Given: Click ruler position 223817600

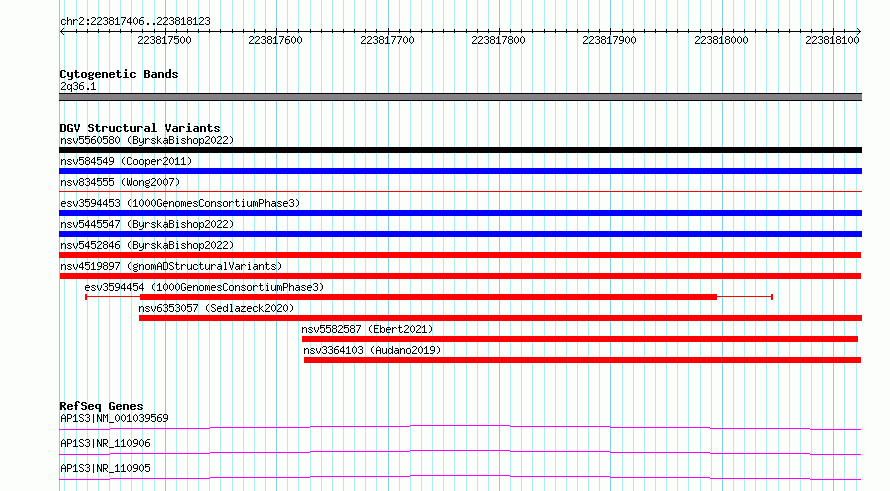Looking at the screenshot, I should coord(275,40).
